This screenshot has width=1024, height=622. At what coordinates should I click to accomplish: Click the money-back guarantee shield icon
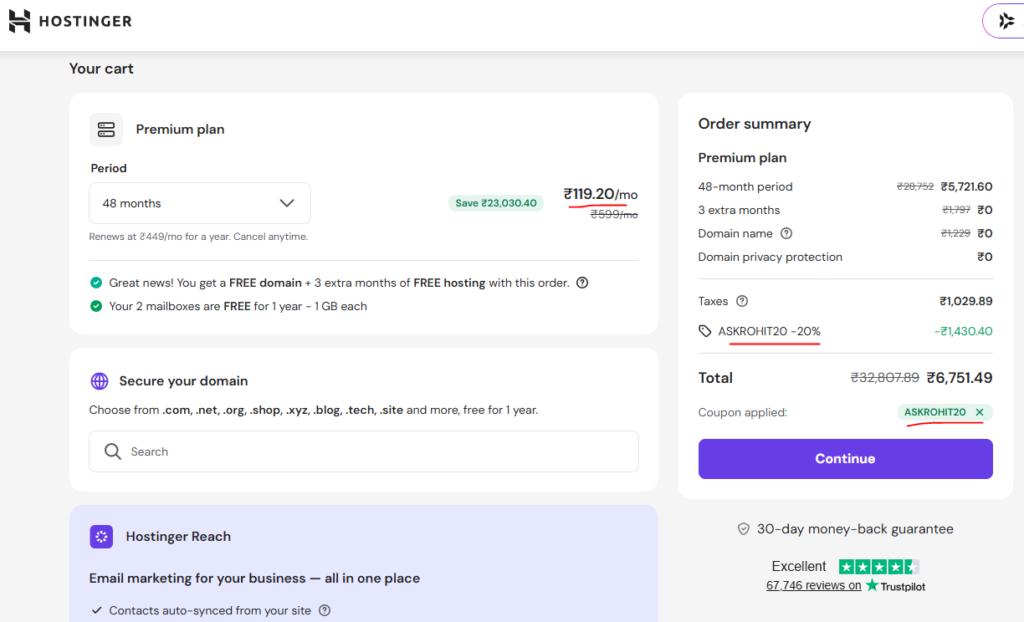(743, 529)
